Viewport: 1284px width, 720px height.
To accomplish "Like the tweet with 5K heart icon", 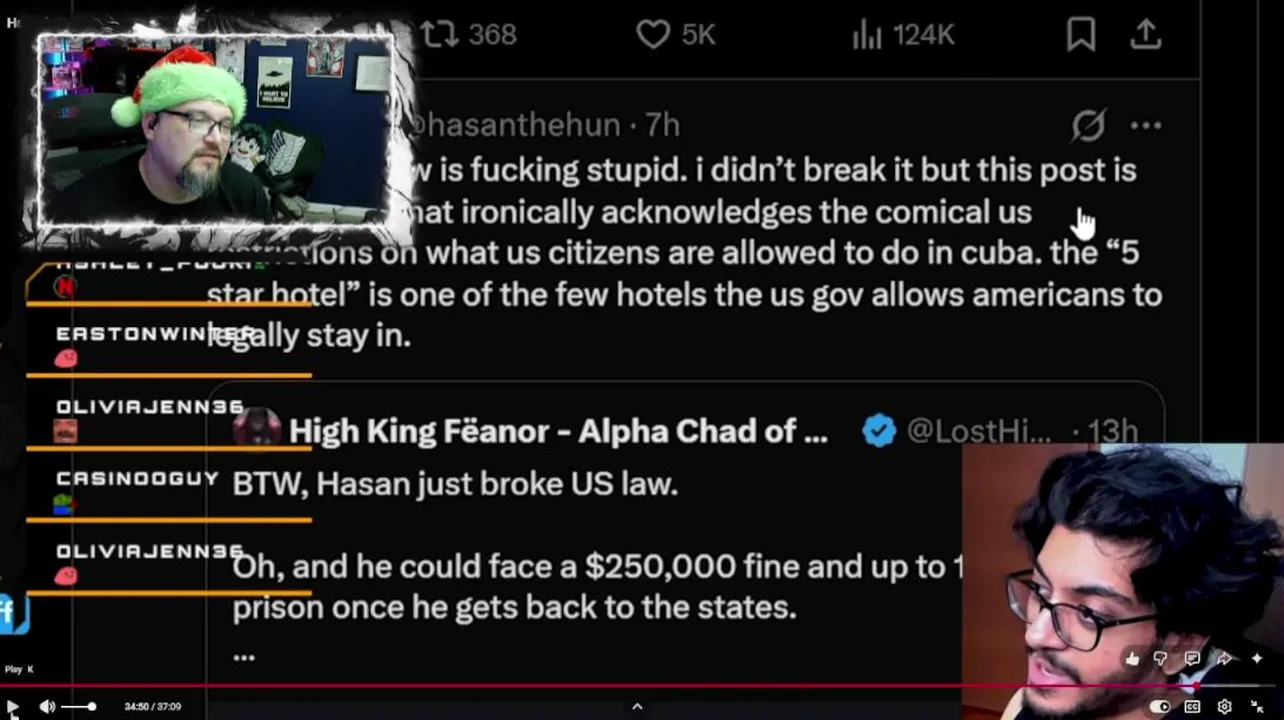I will pyautogui.click(x=653, y=35).
